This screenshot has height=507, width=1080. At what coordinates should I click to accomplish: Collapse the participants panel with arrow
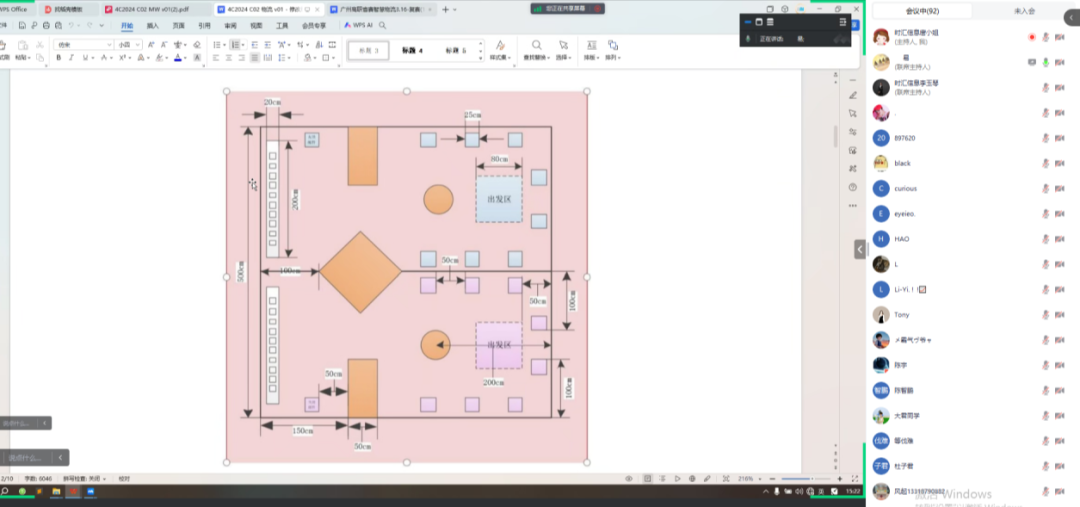coord(859,249)
